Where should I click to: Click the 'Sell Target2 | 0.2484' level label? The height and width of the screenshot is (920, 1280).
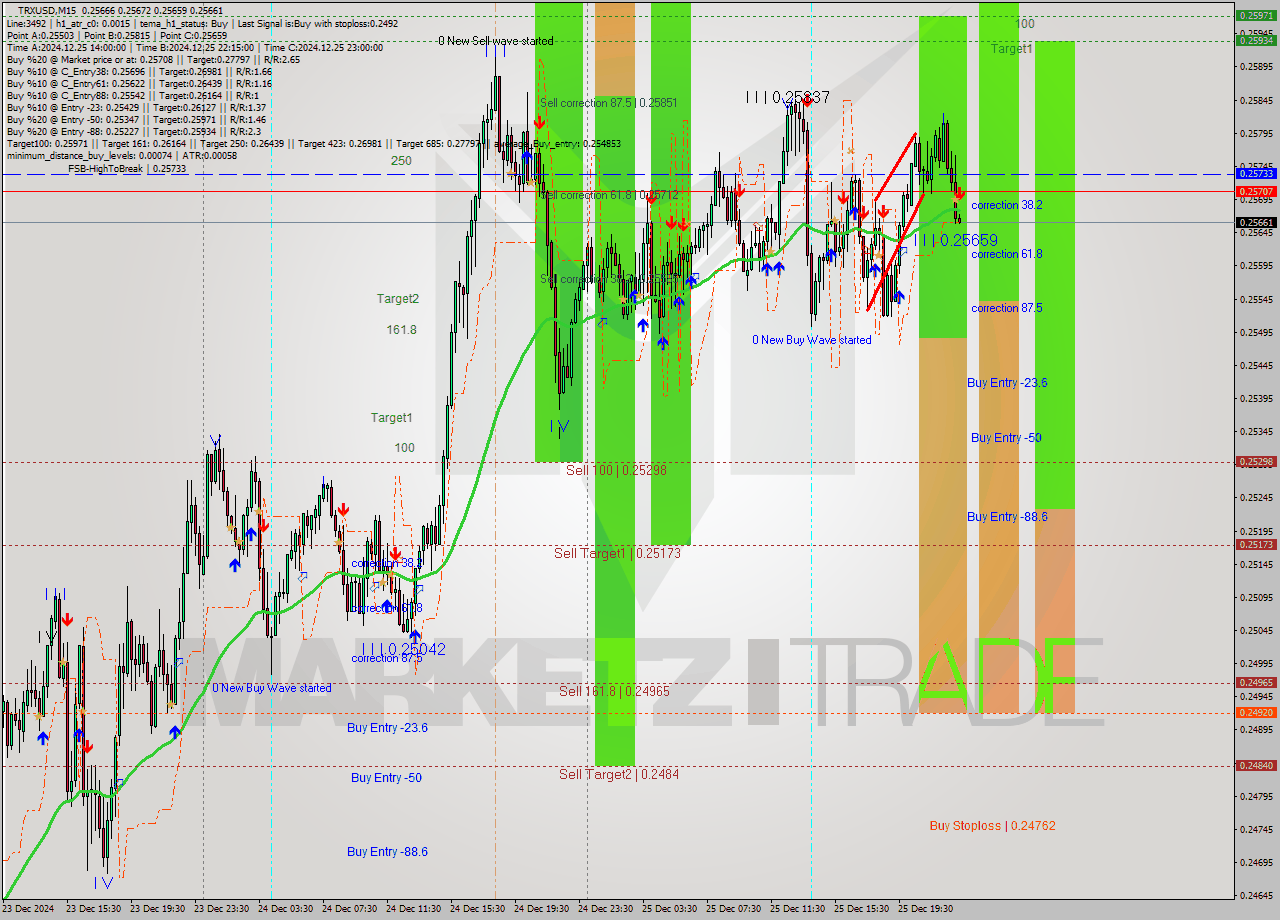point(619,774)
